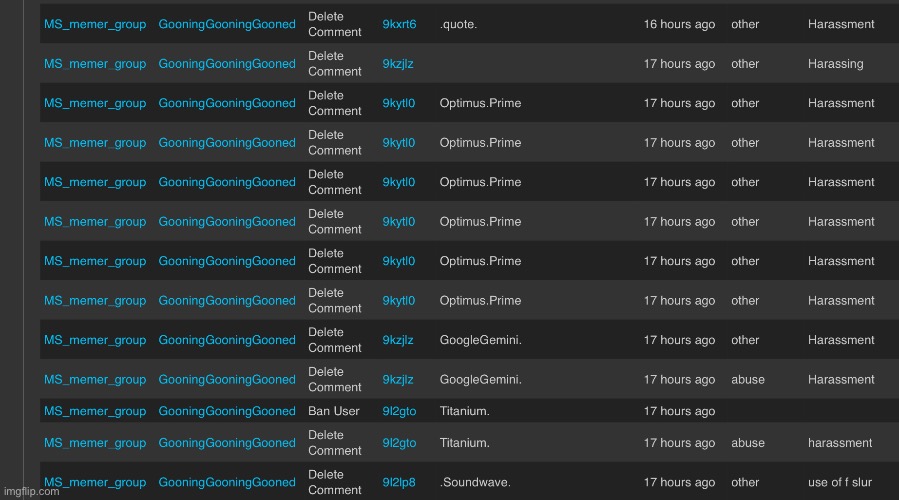The height and width of the screenshot is (500, 899).
Task: Click the .Soundwave. username cell
Action: tap(475, 482)
